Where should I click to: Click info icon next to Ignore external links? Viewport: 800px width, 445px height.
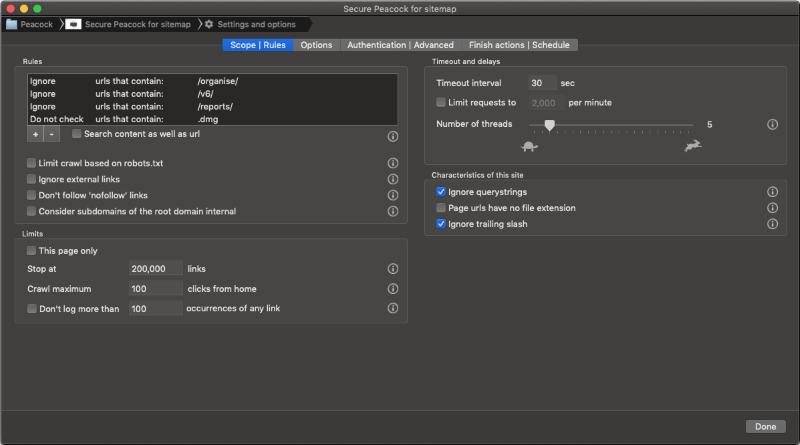coord(392,179)
